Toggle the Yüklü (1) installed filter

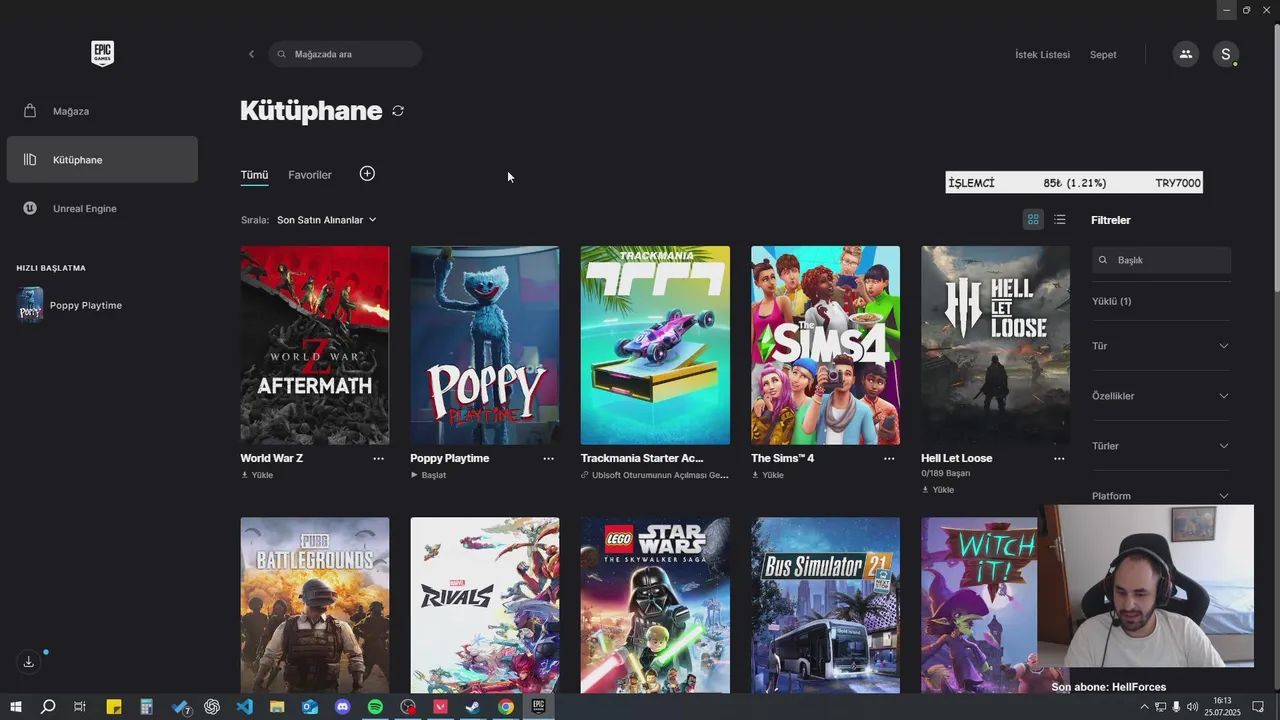pyautogui.click(x=1112, y=301)
